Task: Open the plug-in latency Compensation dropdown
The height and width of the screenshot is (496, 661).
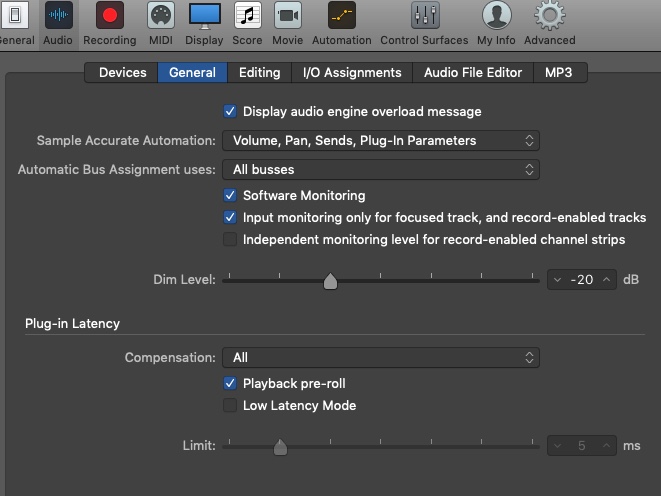Action: pos(381,358)
